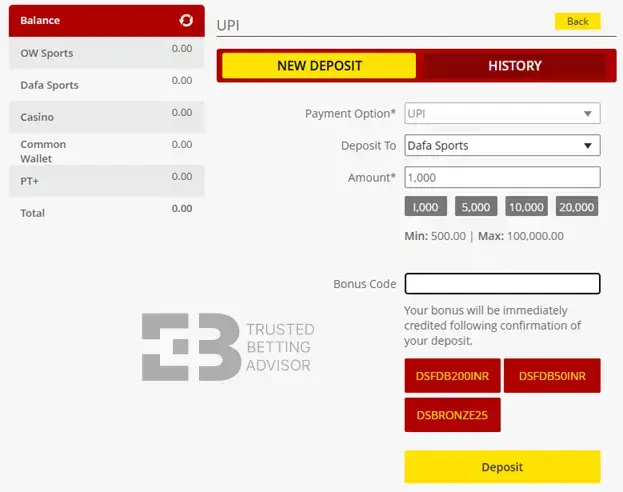
Task: Choose the 1,000 quick amount button
Action: click(x=426, y=207)
